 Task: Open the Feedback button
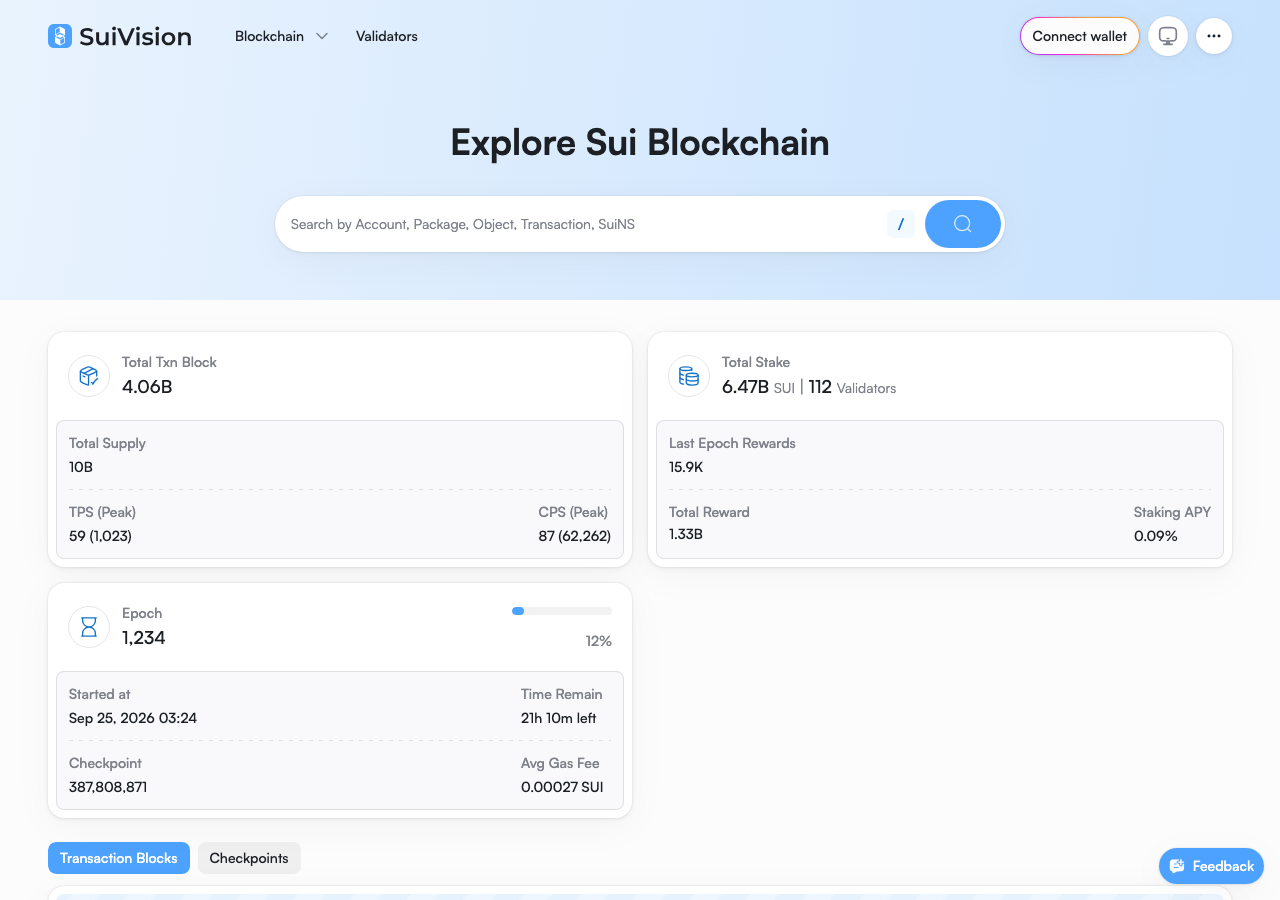click(1211, 866)
